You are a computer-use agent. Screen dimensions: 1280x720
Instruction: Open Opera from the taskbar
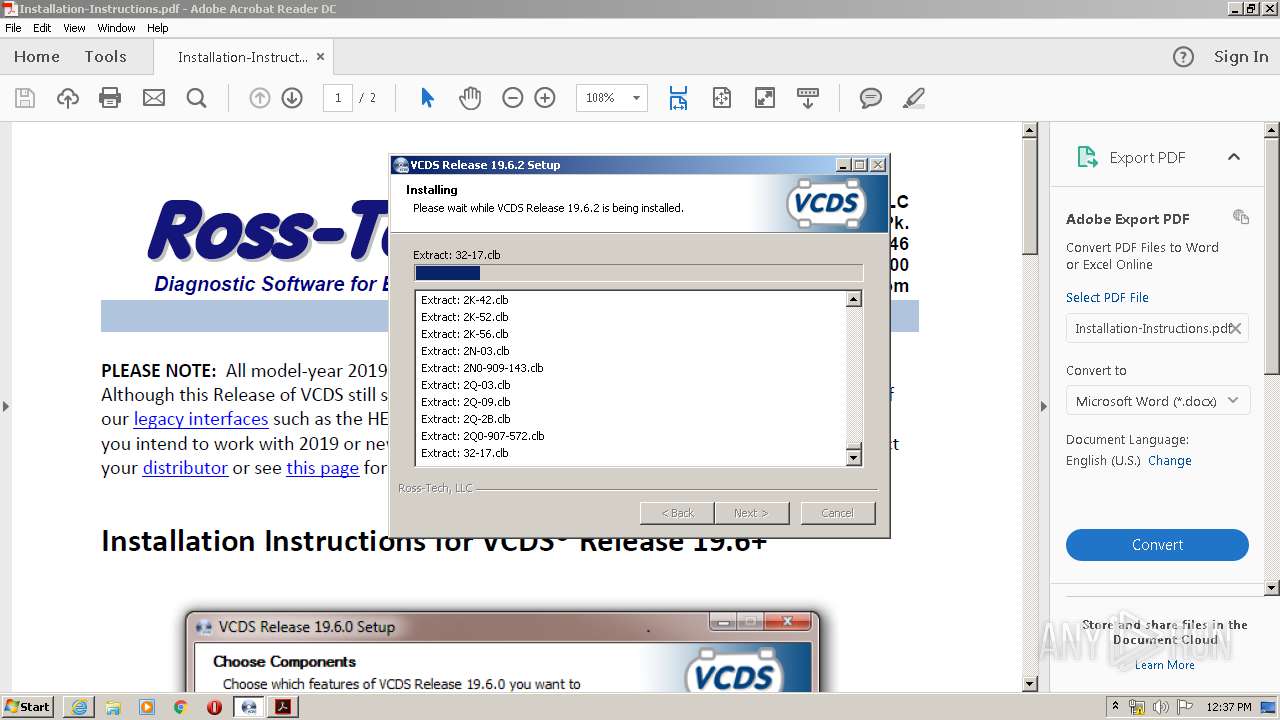(215, 707)
